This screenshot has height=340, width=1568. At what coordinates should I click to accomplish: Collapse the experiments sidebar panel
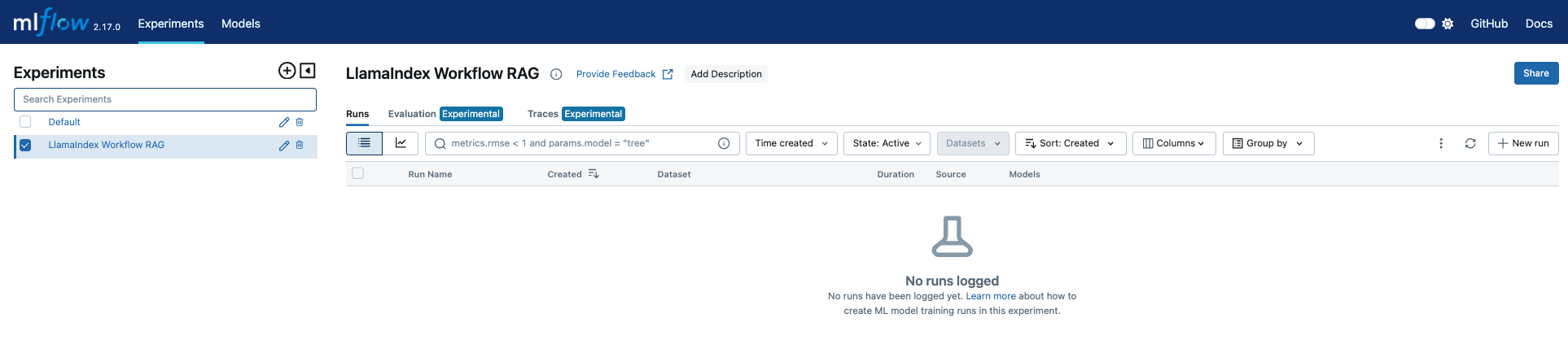click(308, 71)
